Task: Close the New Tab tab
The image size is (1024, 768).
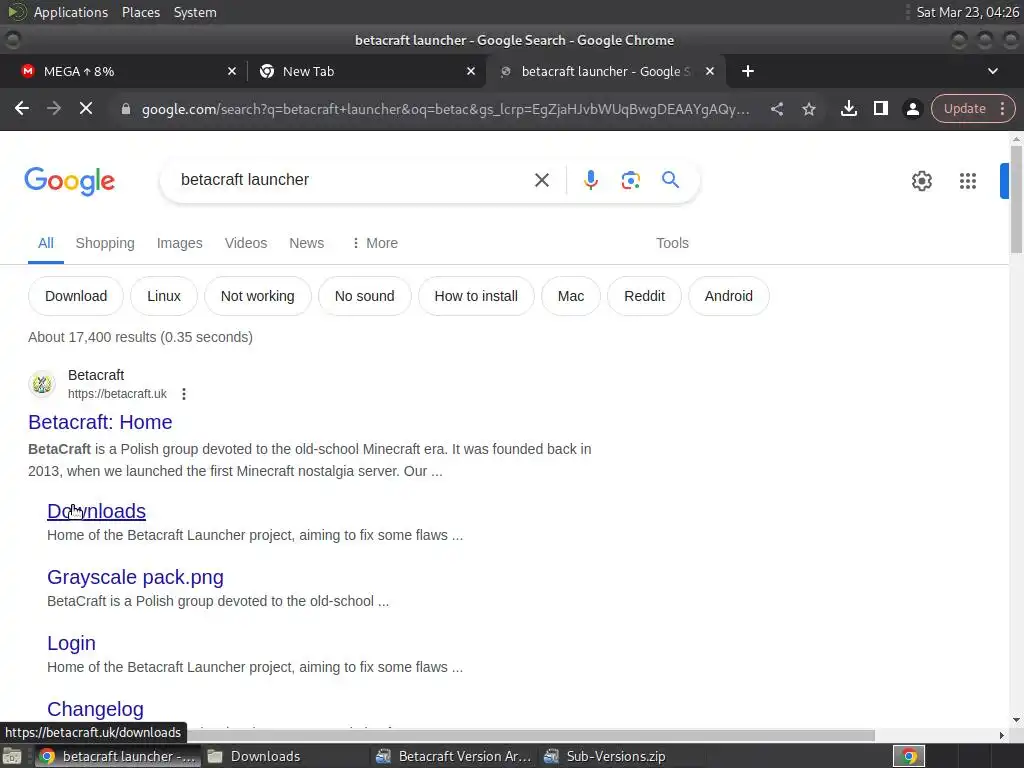Action: (471, 71)
